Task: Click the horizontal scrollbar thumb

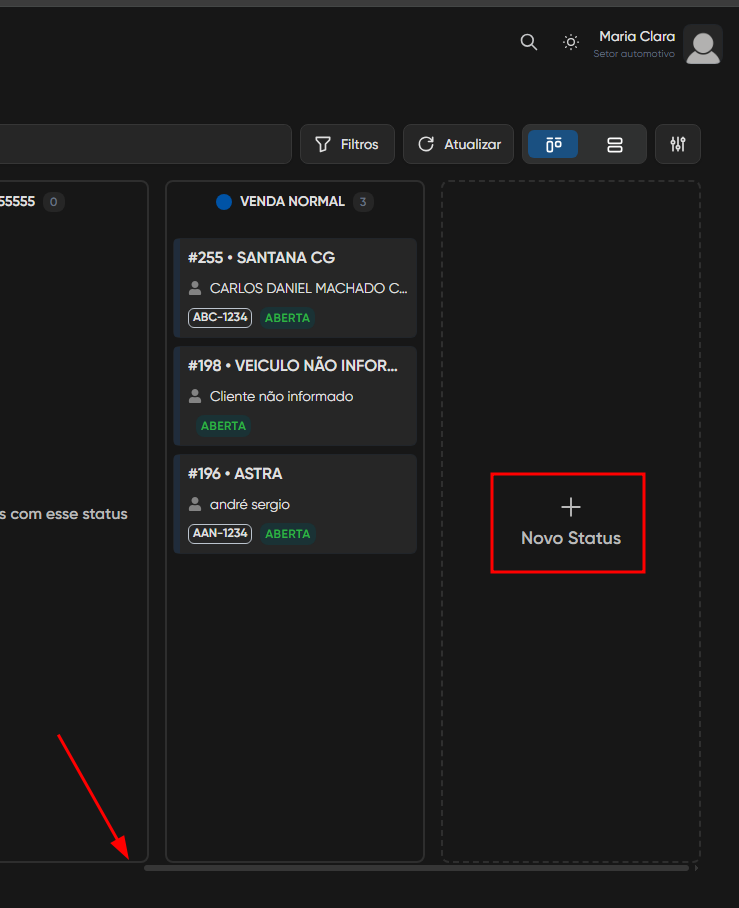Action: [416, 868]
